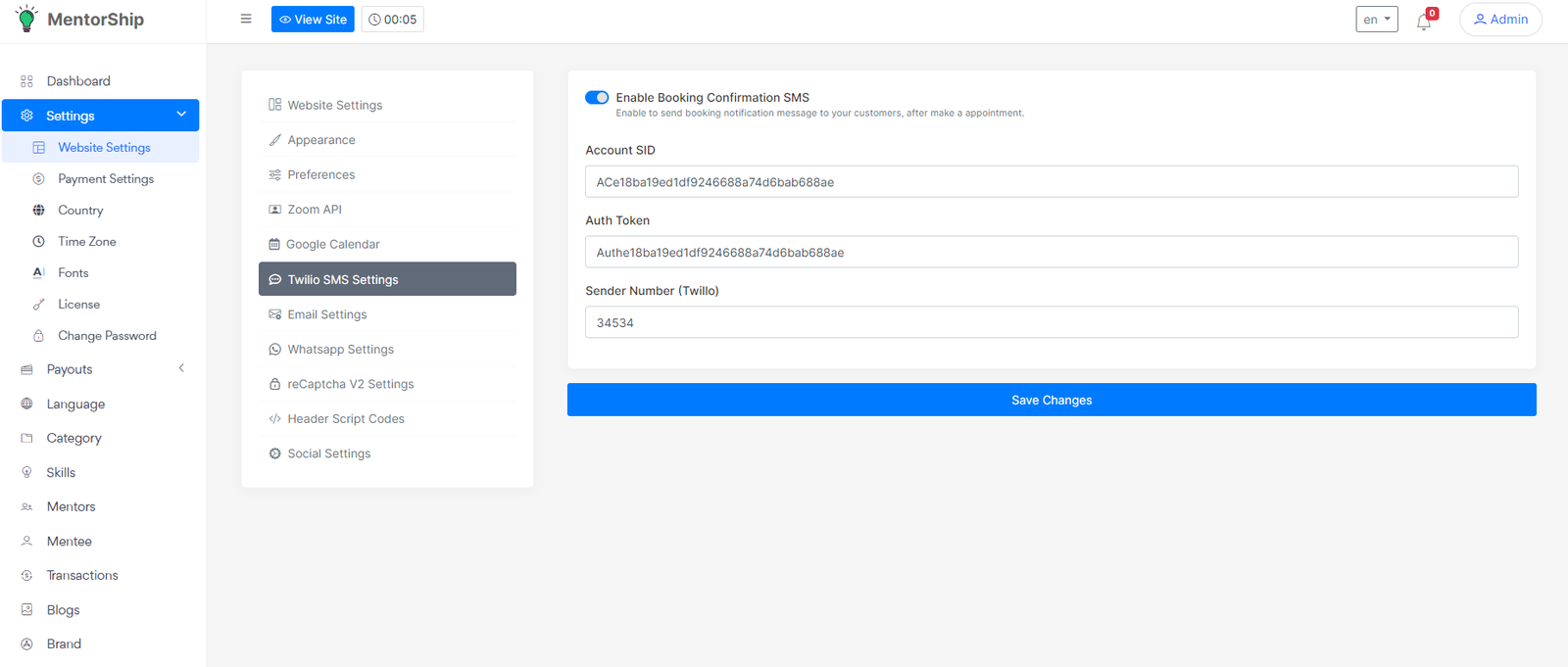The width and height of the screenshot is (1568, 667).
Task: Disable the Booking Confirmation SMS toggle
Action: coord(597,97)
